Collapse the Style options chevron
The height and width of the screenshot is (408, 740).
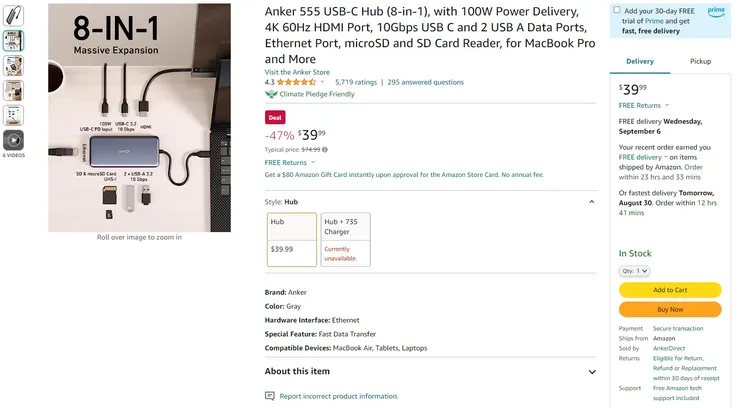tap(591, 202)
